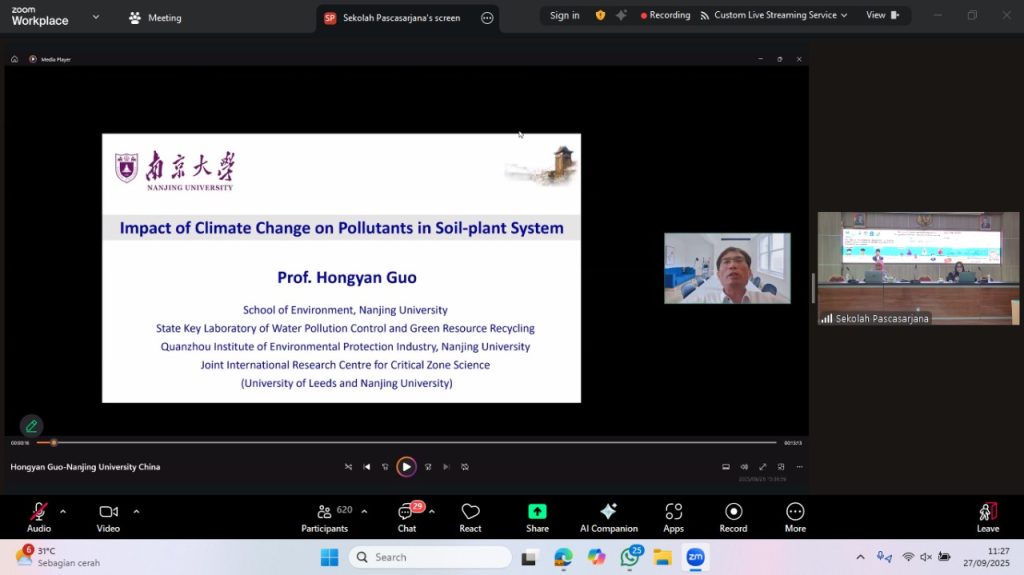Click Leave to exit the meeting

[x=987, y=516]
